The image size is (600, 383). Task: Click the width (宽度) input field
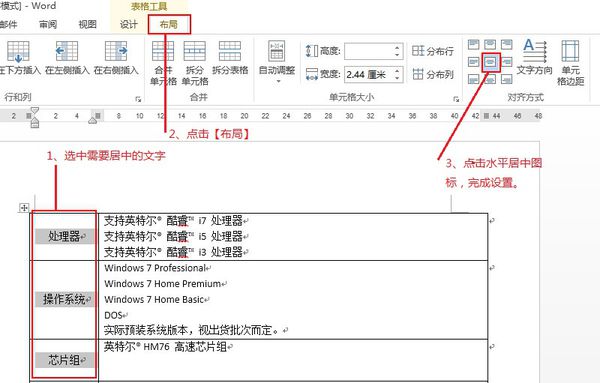[369, 74]
